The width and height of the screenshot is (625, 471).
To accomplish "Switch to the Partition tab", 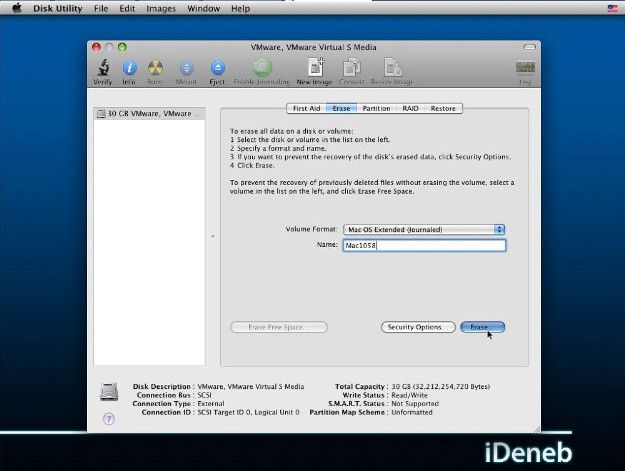I will pos(376,108).
